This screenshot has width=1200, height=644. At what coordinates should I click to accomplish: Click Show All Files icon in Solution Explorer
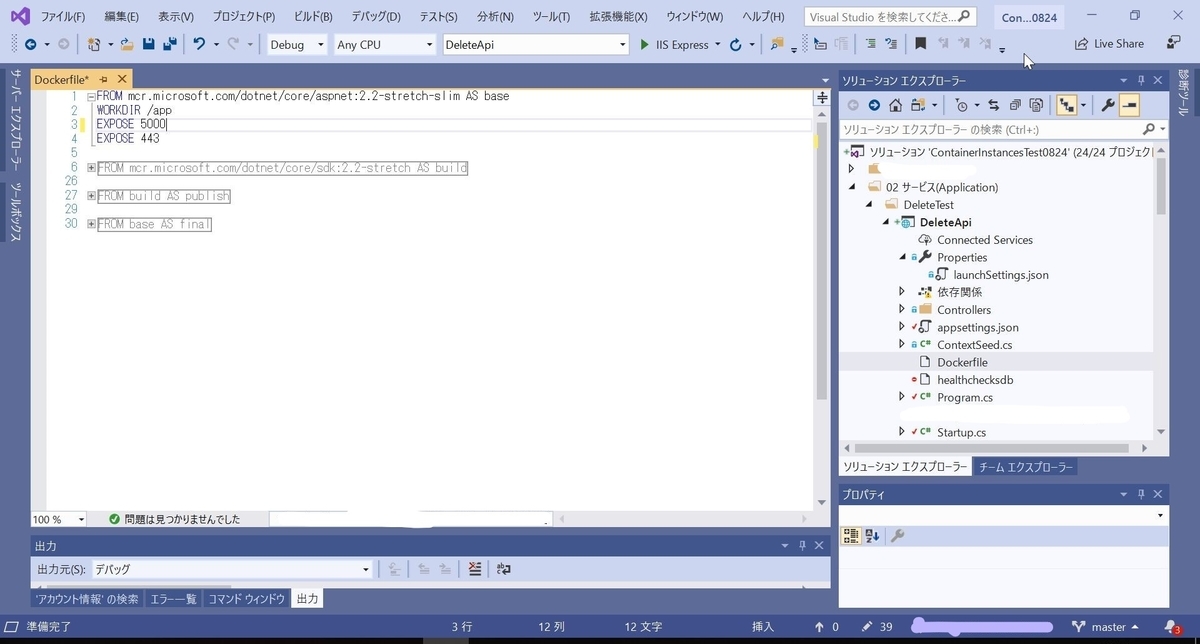point(1036,105)
